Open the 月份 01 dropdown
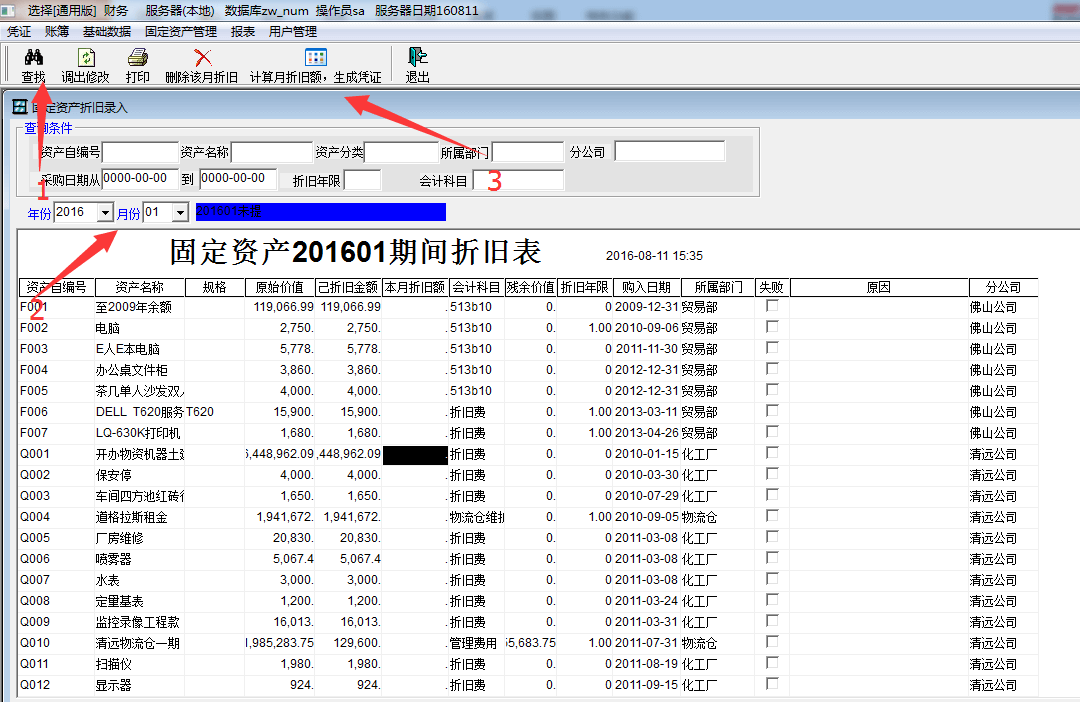The image size is (1080, 702). (x=180, y=213)
